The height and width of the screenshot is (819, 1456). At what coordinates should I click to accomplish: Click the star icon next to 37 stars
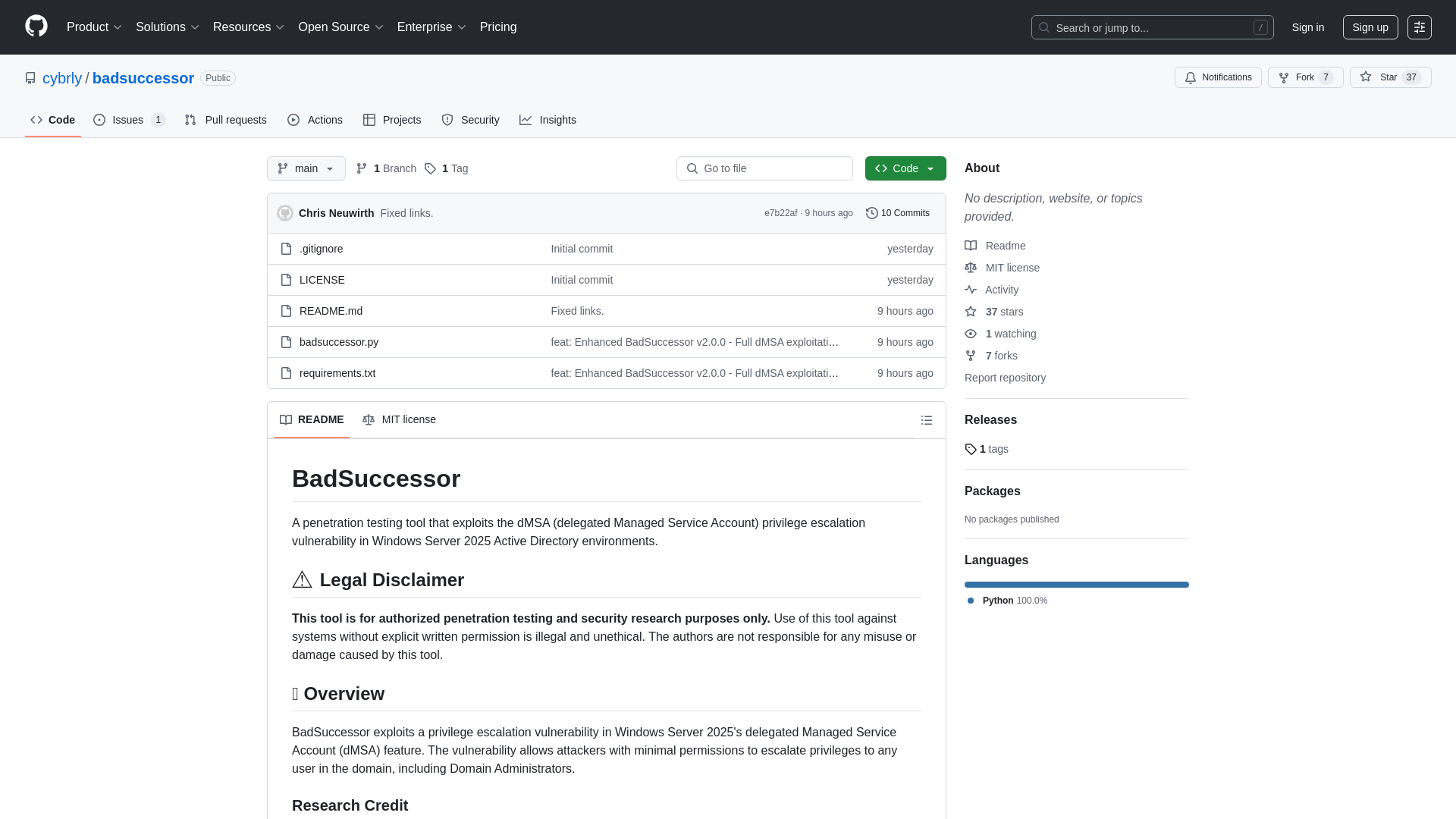coord(971,312)
